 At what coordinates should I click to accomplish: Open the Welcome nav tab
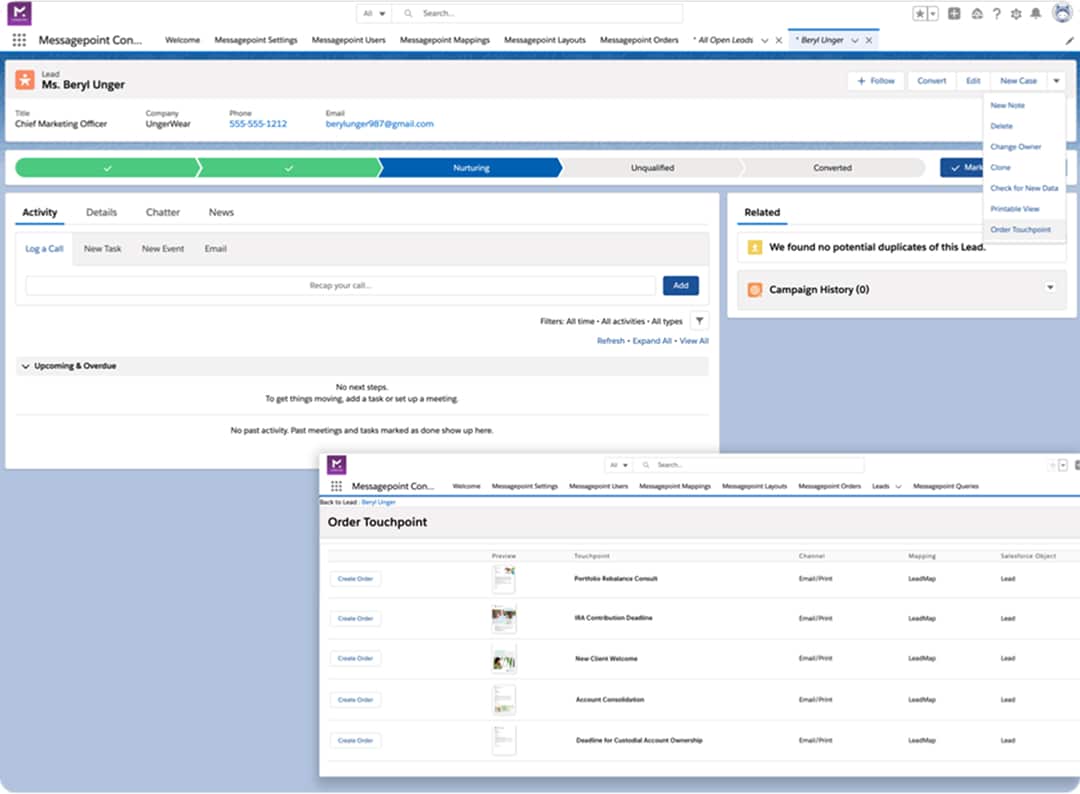[x=183, y=40]
